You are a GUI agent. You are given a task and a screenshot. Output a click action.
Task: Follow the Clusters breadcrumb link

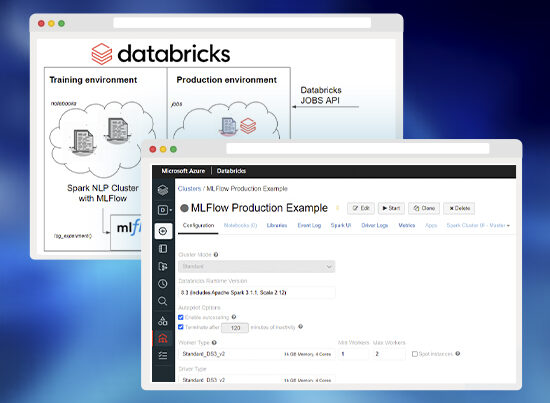[x=189, y=188]
